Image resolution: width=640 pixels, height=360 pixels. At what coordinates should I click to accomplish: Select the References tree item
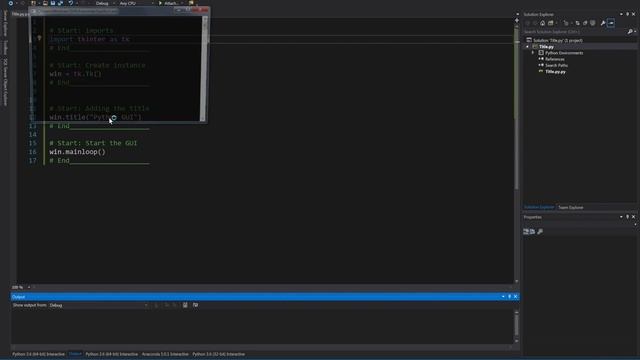[555, 59]
